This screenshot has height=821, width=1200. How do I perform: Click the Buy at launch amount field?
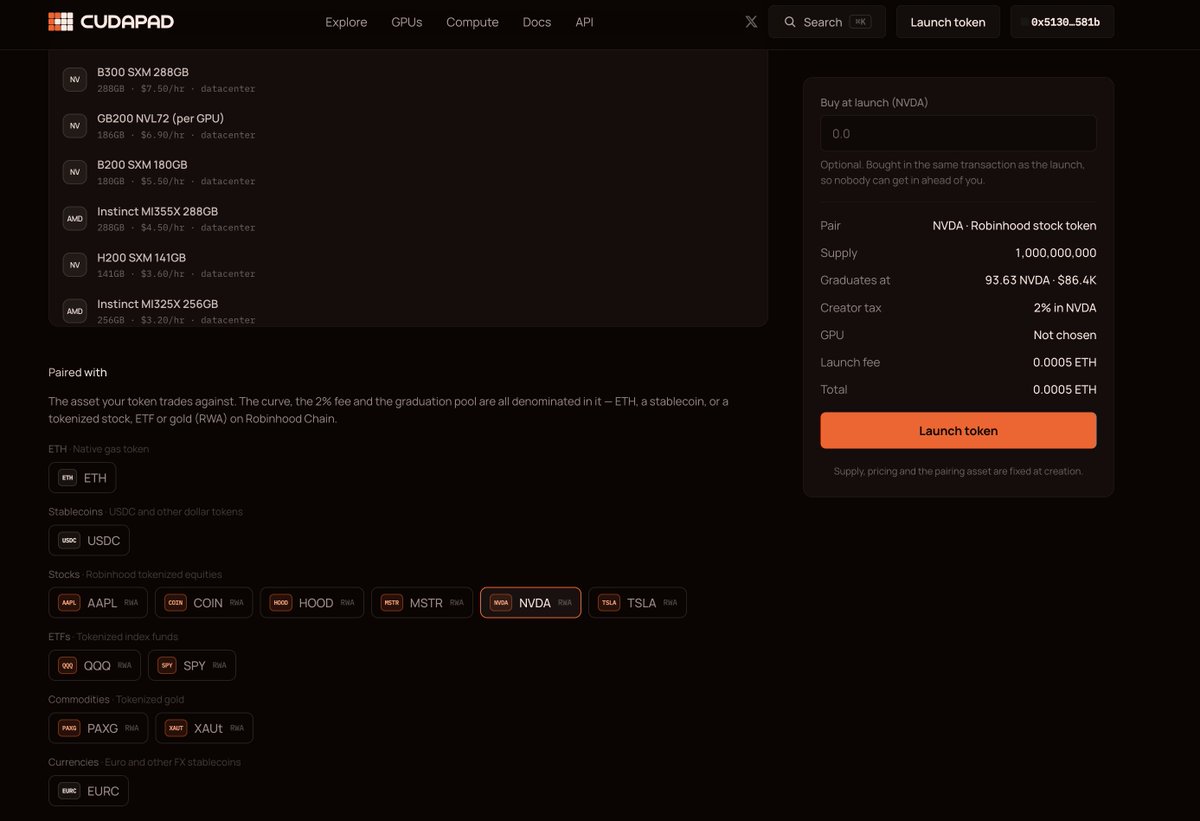(958, 134)
